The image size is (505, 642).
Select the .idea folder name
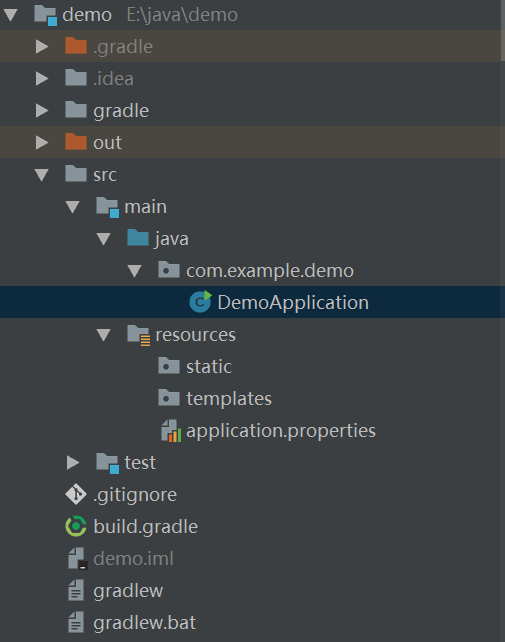click(x=113, y=78)
